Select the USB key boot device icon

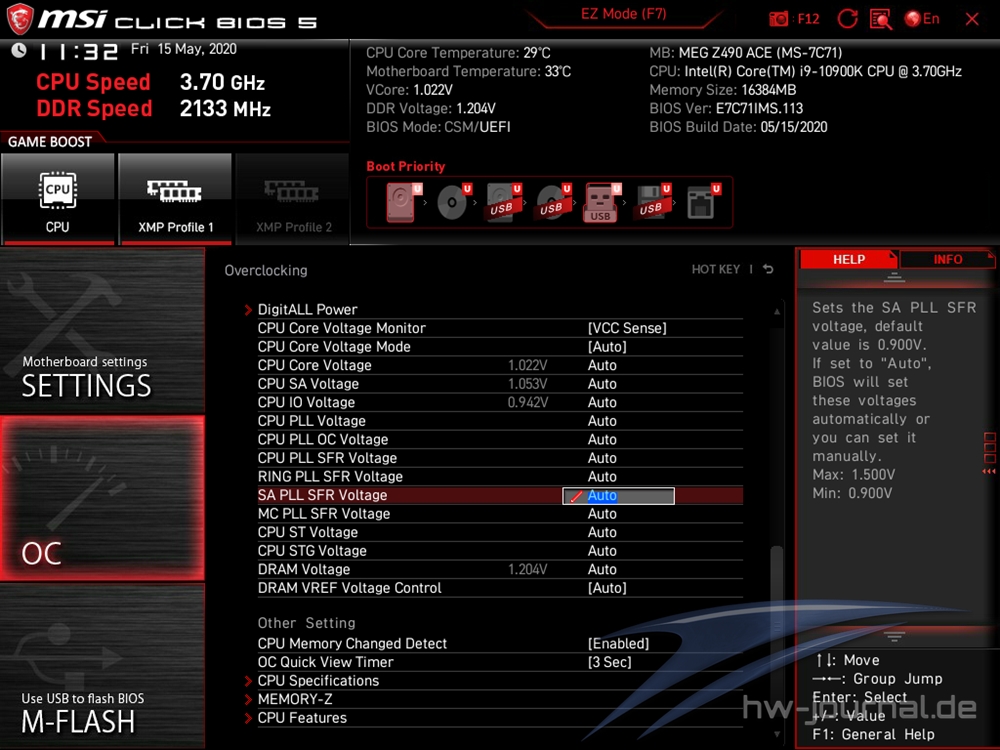coord(601,203)
